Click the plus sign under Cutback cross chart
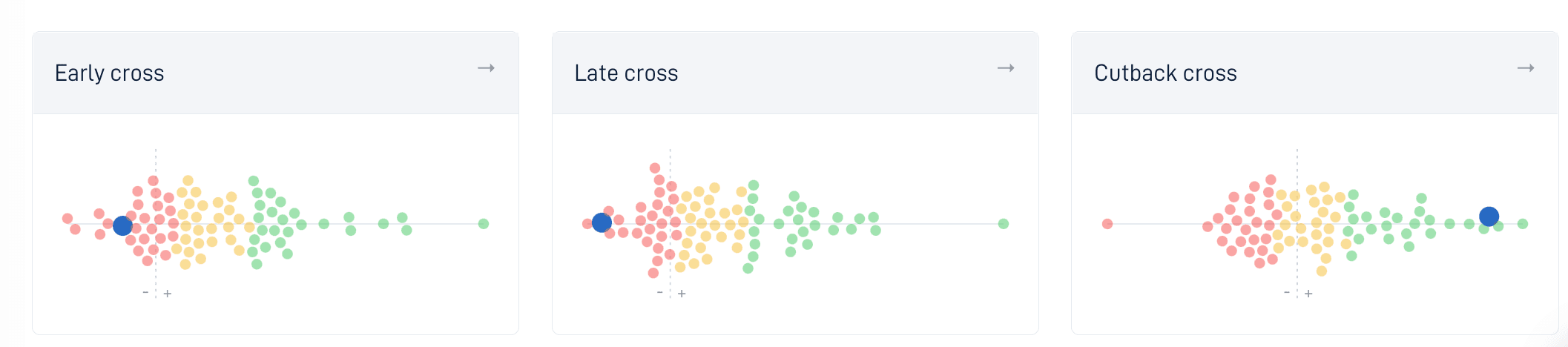1568x347 pixels. point(1308,294)
